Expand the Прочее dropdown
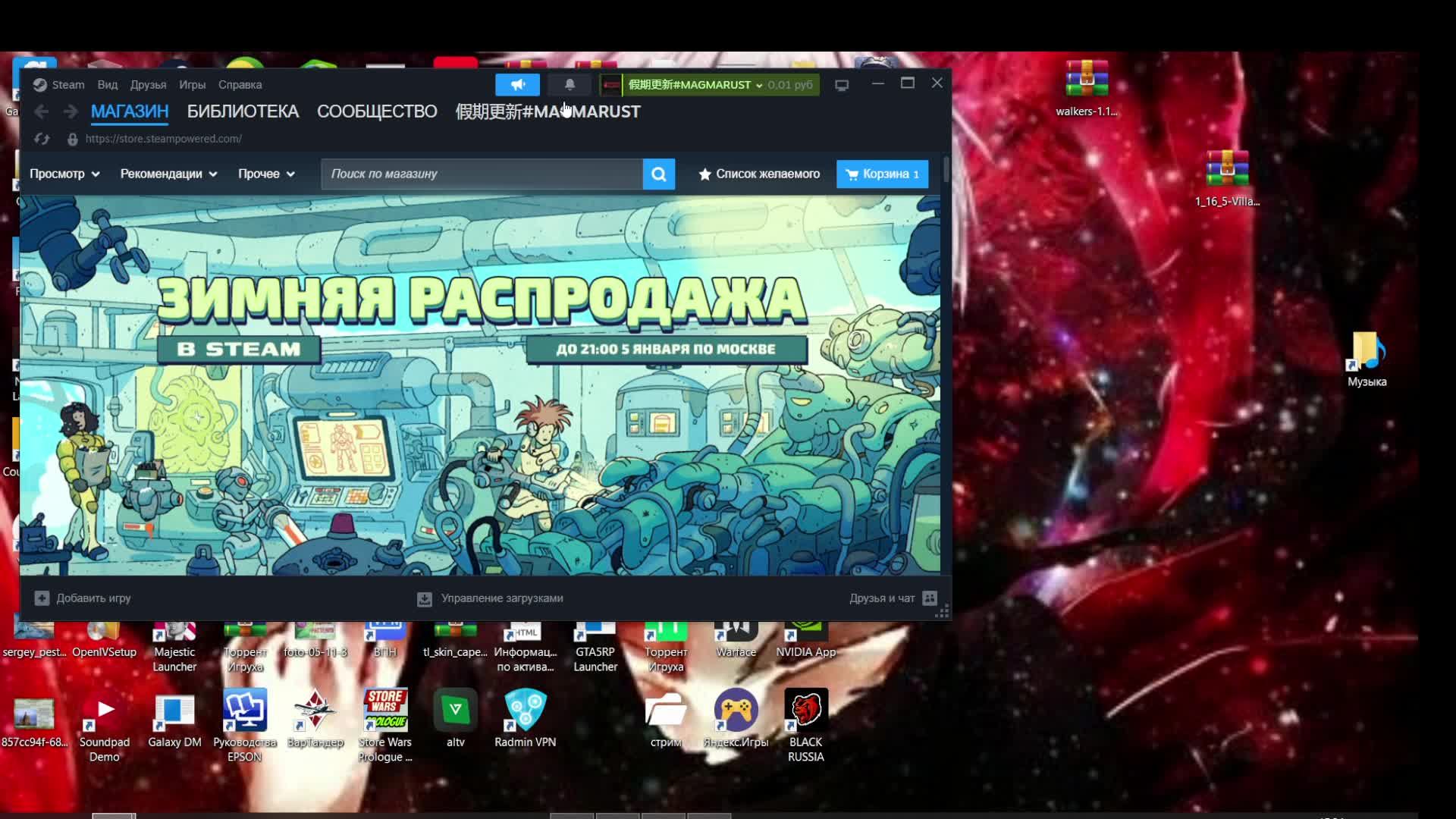This screenshot has height=819, width=1456. click(266, 174)
